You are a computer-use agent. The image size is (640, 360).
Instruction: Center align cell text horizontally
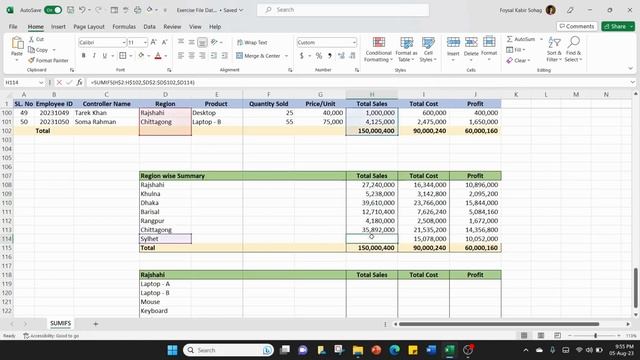191,56
